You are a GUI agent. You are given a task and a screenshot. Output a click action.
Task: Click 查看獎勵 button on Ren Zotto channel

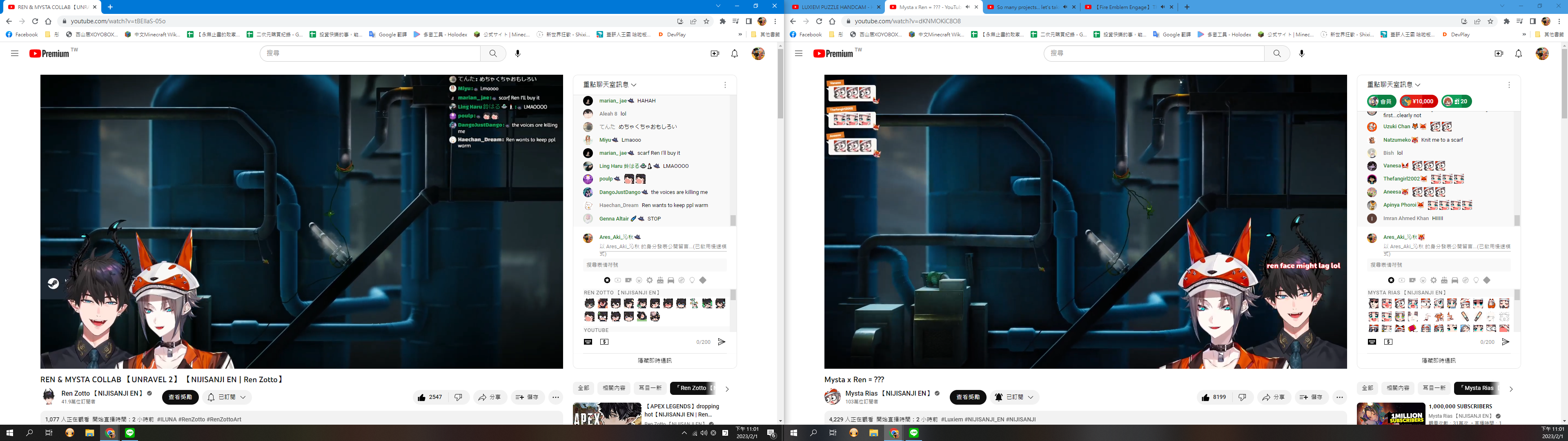coord(180,397)
